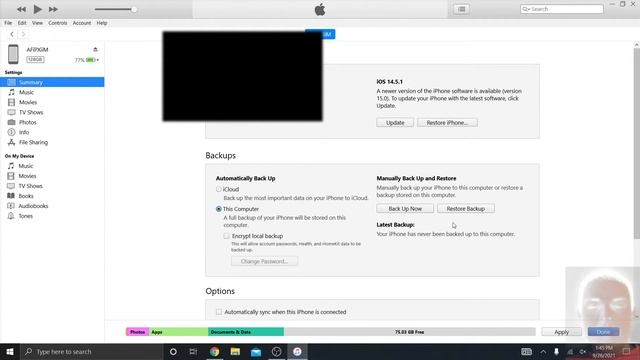Show hidden system tray icons
The image size is (640, 360).
coord(543,351)
